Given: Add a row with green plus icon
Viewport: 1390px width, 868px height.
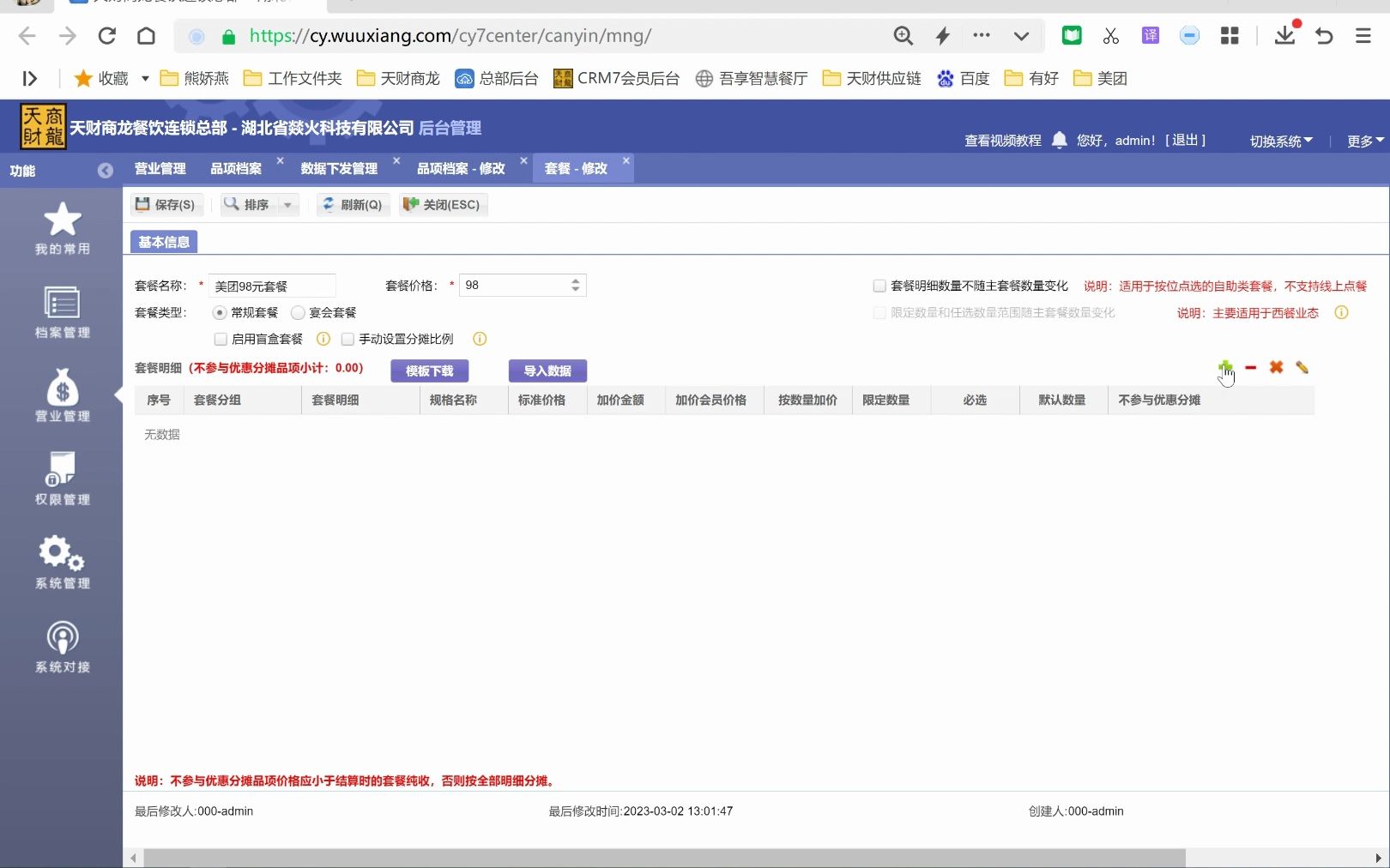Looking at the screenshot, I should (1225, 367).
